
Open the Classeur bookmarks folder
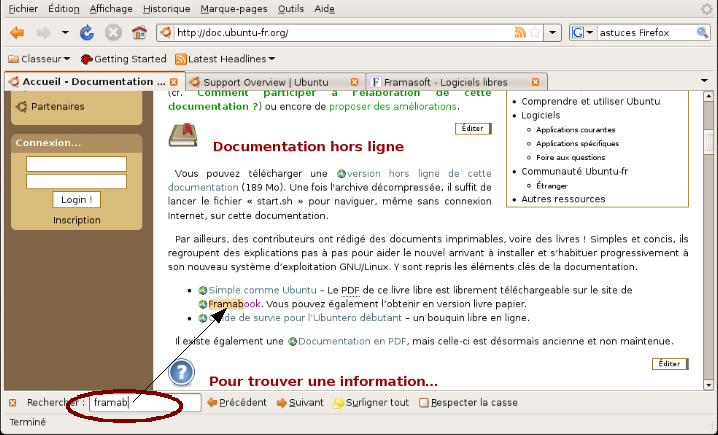pyautogui.click(x=41, y=59)
